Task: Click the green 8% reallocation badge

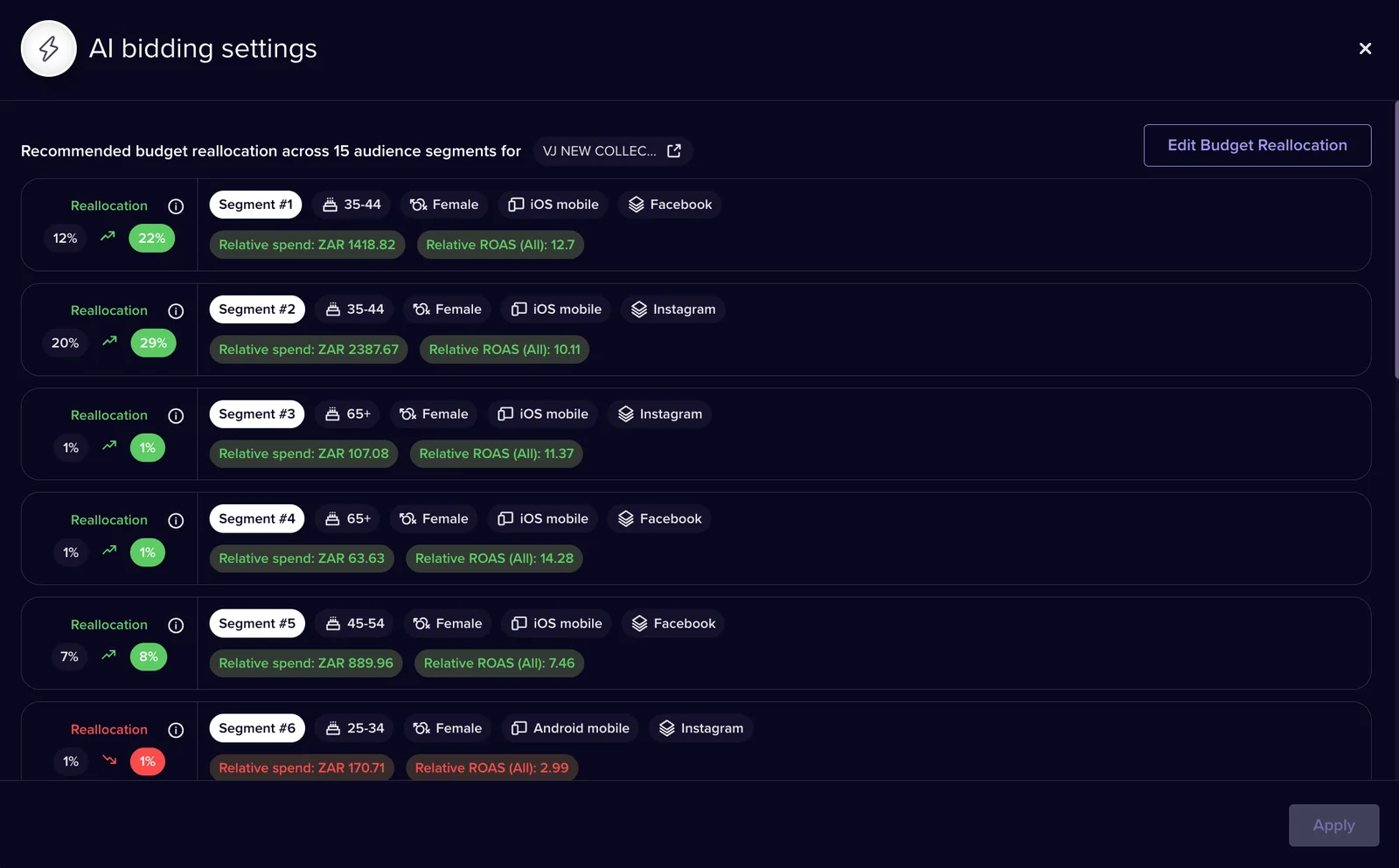Action: [x=149, y=657]
